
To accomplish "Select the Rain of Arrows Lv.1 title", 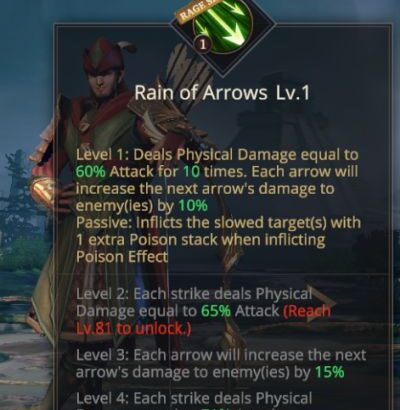I will click(222, 93).
